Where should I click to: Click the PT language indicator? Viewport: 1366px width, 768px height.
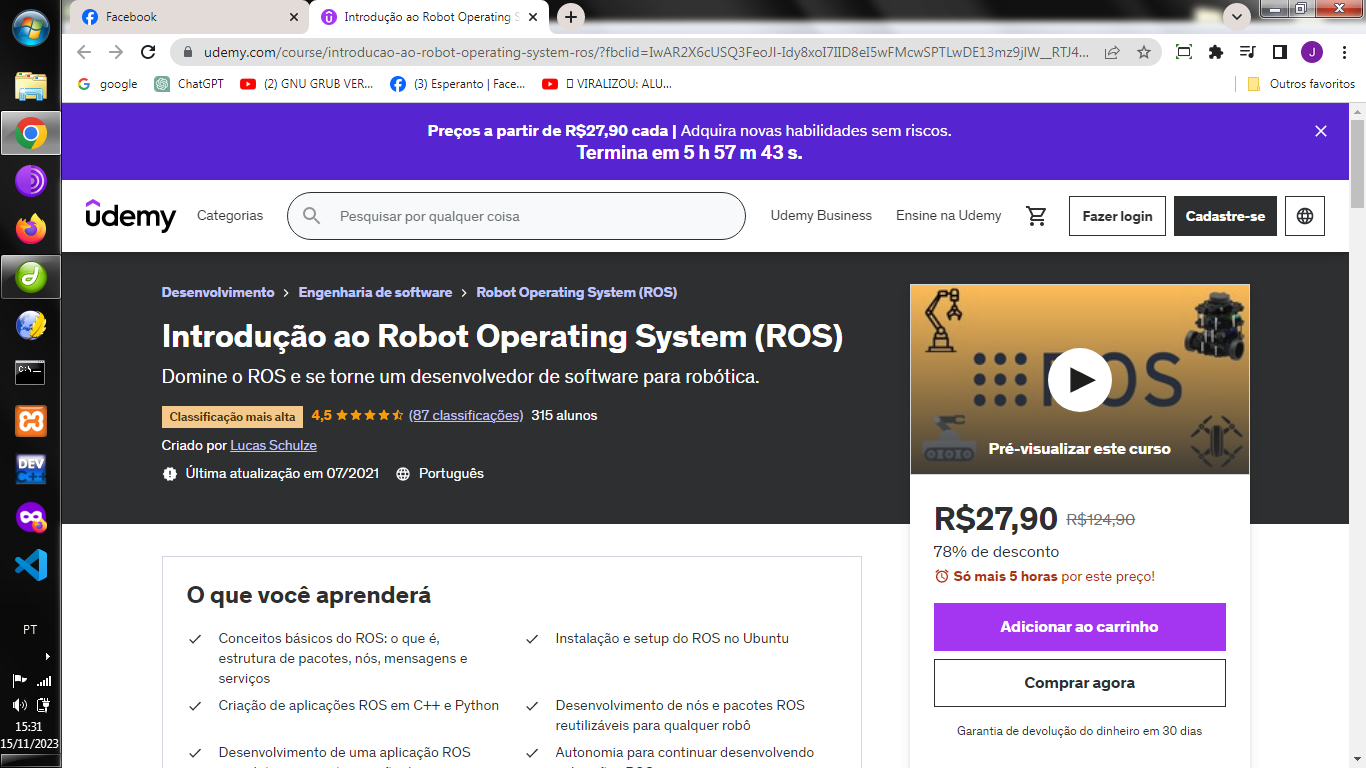[30, 630]
